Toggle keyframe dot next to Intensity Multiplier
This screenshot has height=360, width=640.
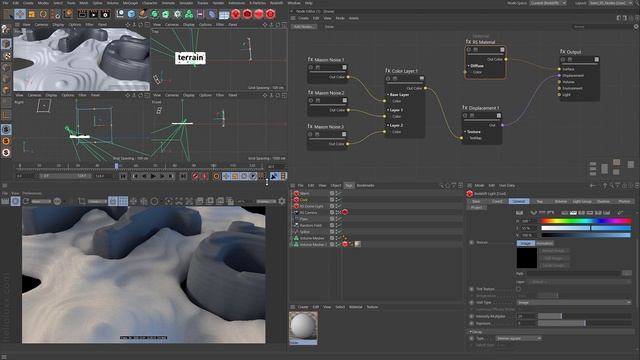(471, 316)
